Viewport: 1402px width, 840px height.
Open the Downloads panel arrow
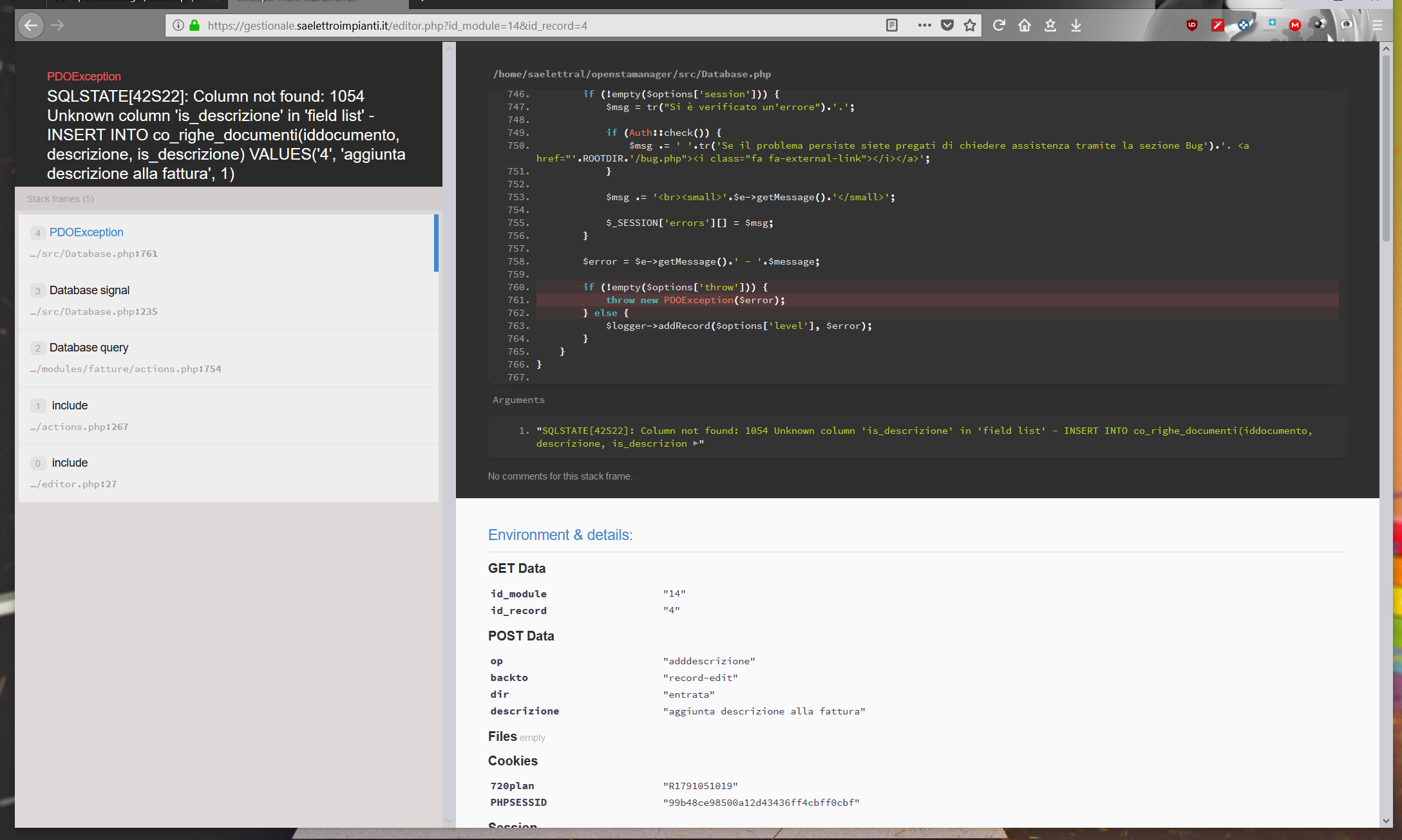point(1075,26)
